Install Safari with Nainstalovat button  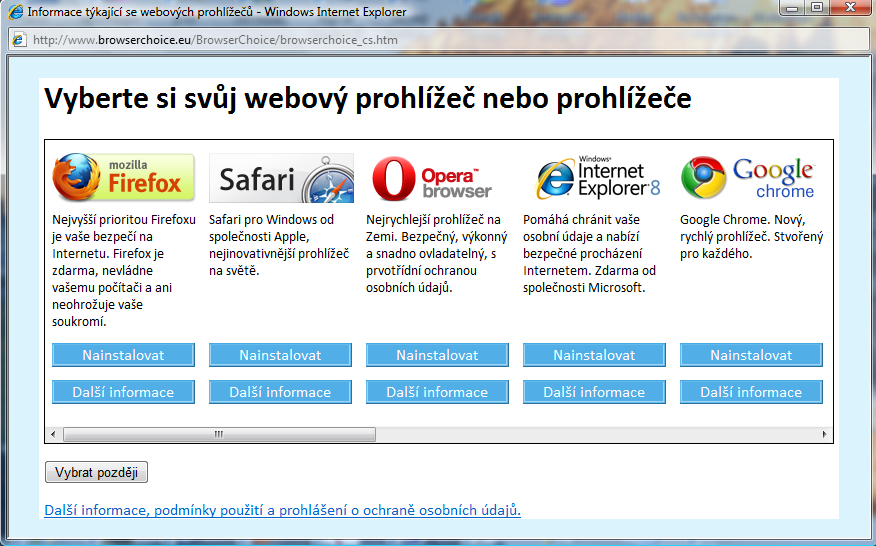pos(280,355)
